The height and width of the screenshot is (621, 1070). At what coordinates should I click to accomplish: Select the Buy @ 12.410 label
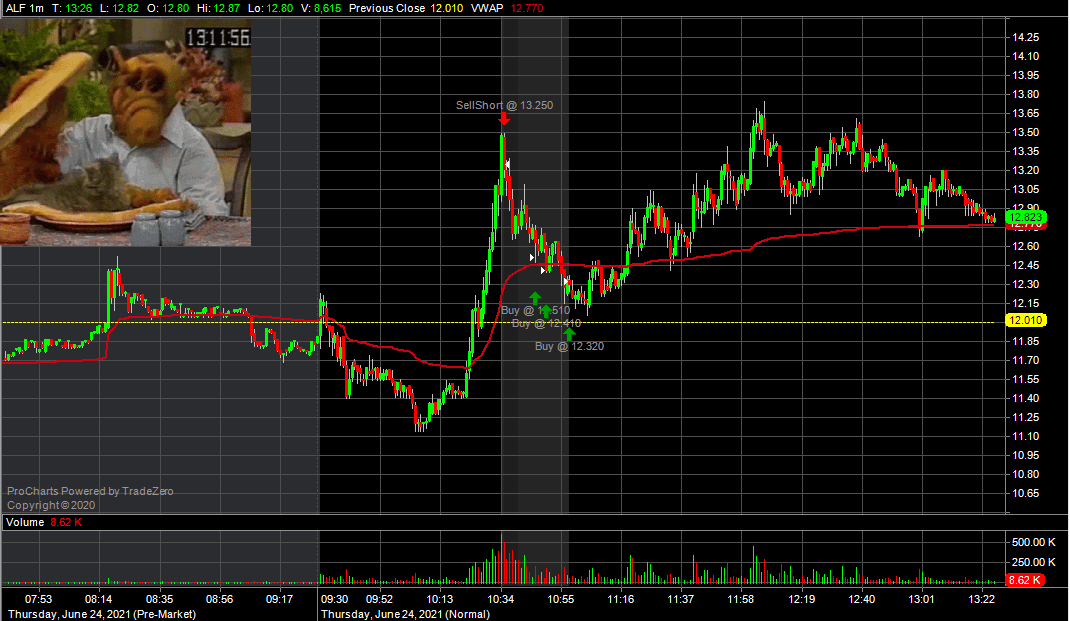click(546, 323)
